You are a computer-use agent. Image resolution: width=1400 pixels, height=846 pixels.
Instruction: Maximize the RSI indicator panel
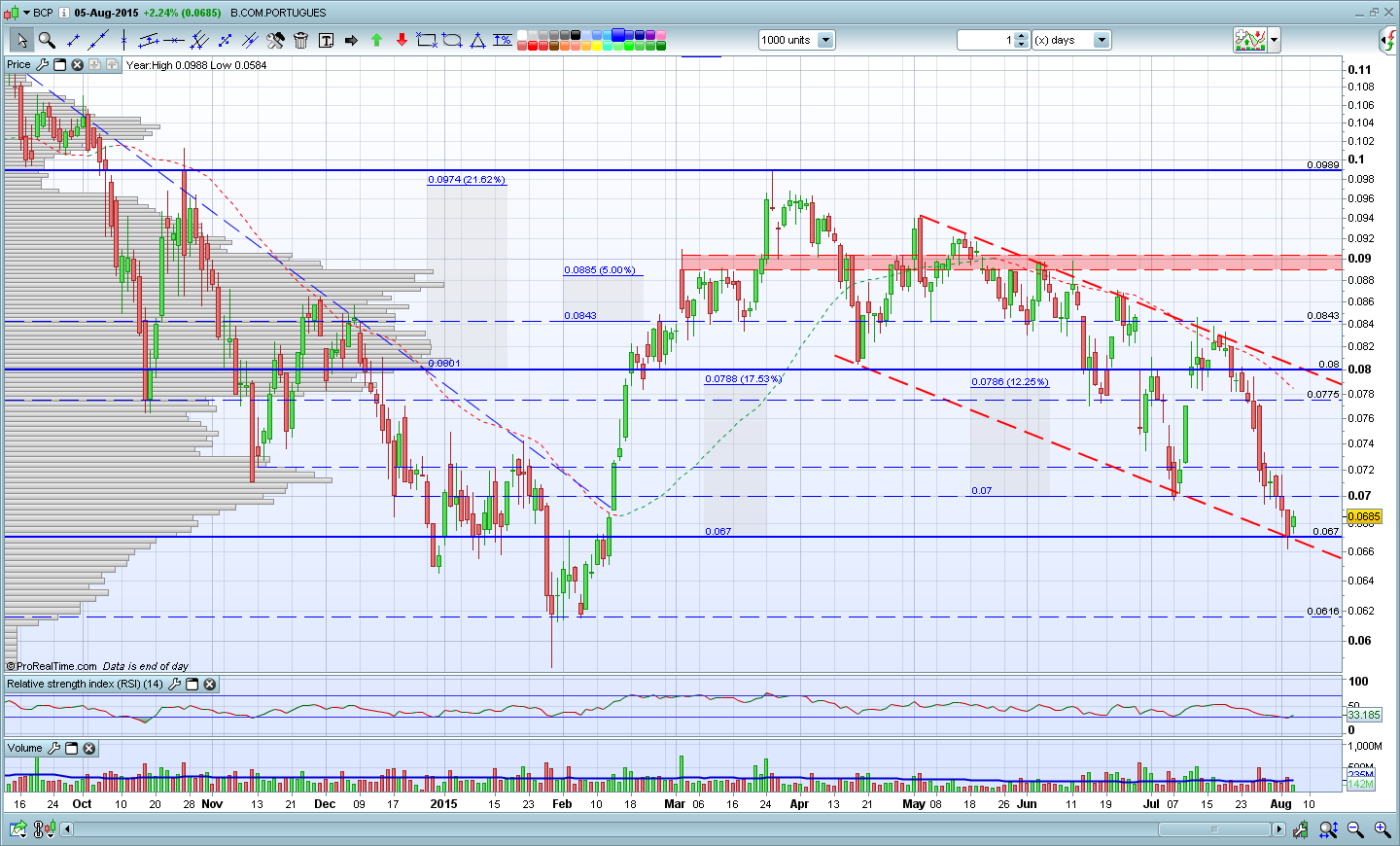point(192,685)
